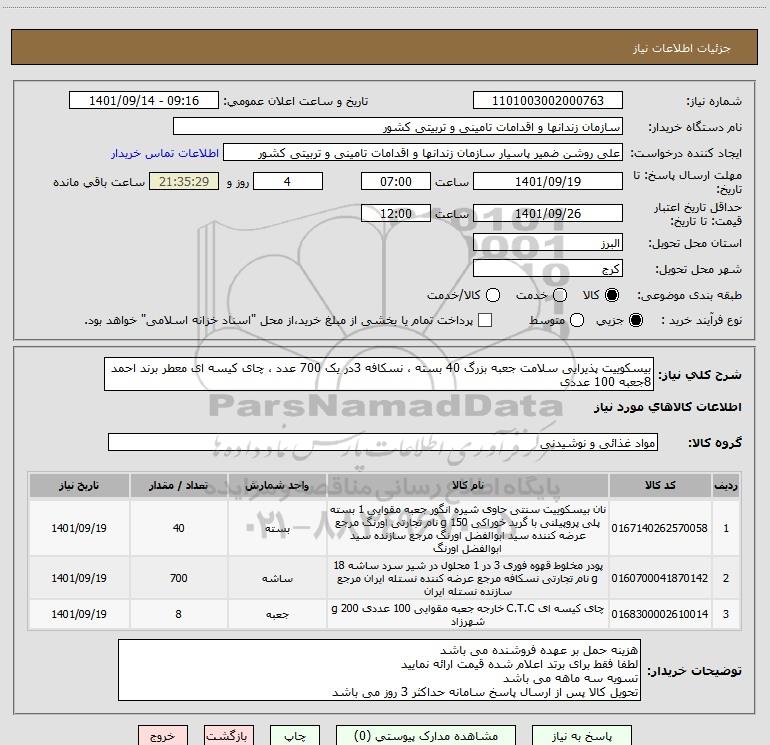Select the جزیی purchase type radio
The image size is (770, 745).
(635, 320)
